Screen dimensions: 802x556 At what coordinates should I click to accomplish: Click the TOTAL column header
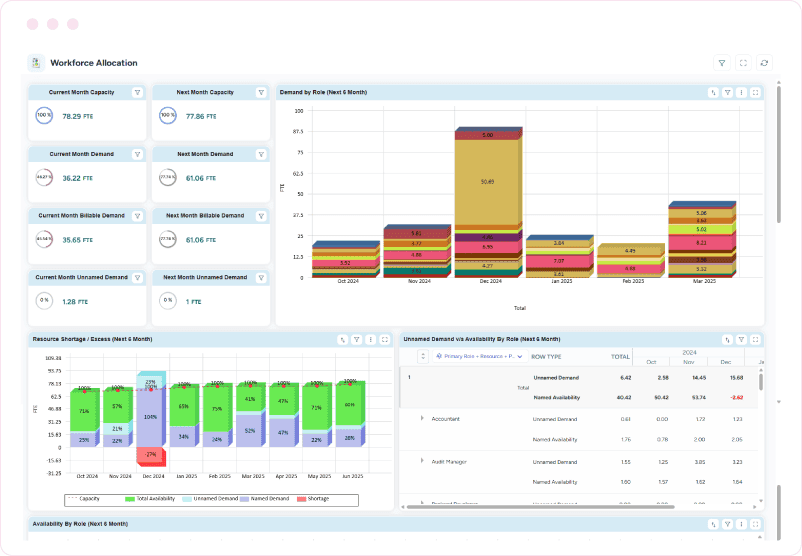(x=620, y=357)
